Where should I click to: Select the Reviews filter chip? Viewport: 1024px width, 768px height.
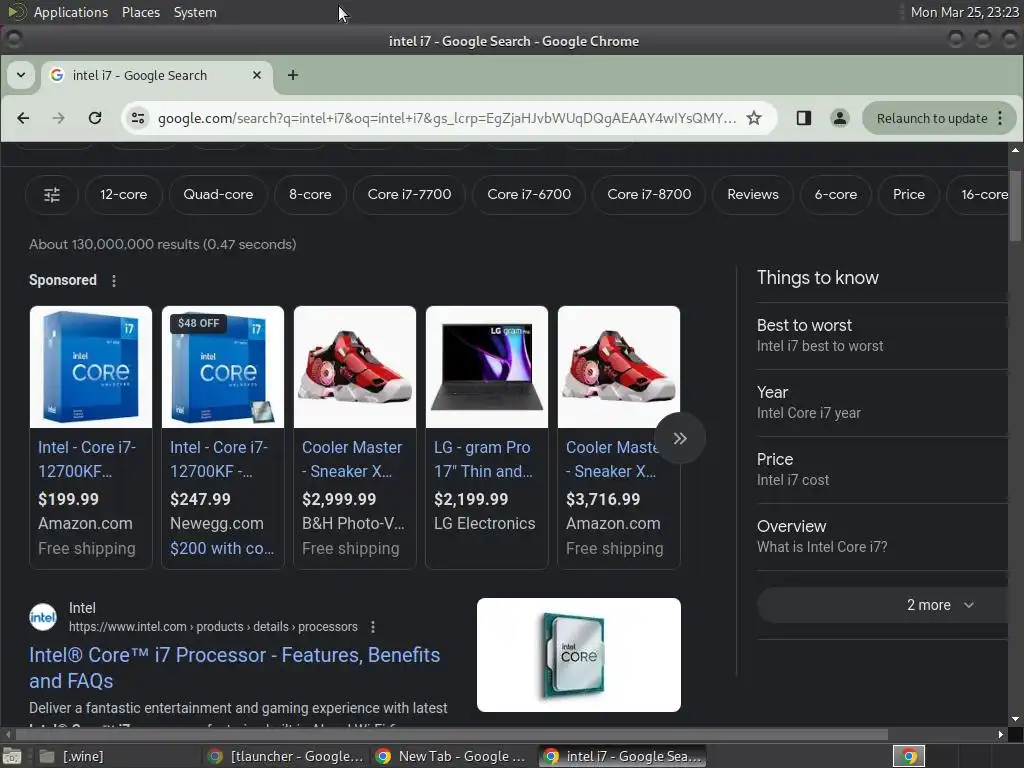coord(753,195)
